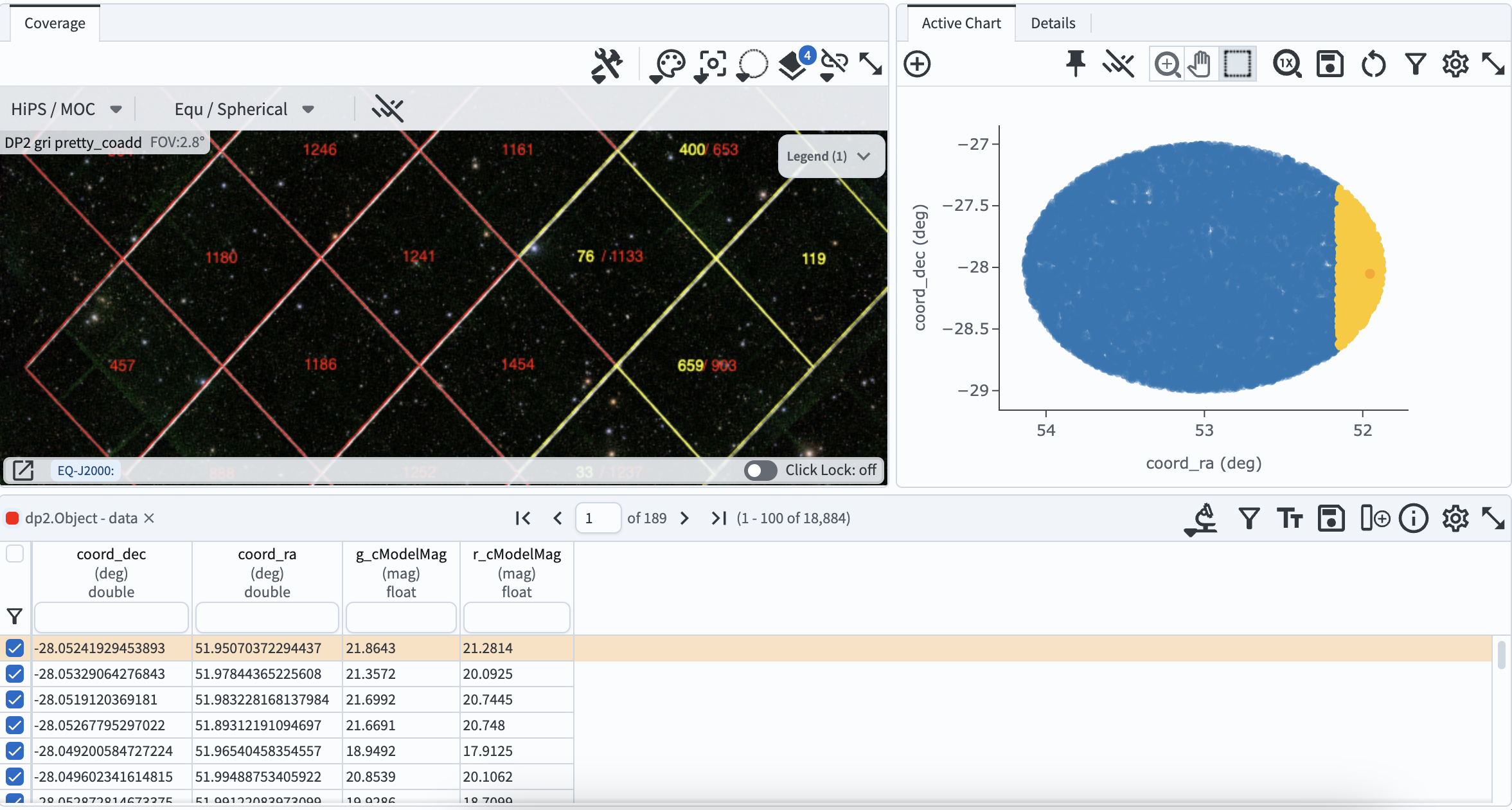Click the filter funnel beside the filter row
This screenshot has height=810, width=1512.
click(14, 617)
